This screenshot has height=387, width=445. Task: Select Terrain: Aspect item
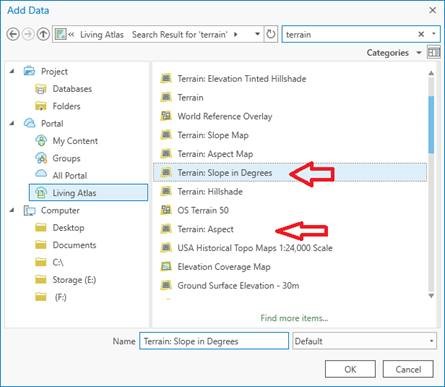(x=205, y=229)
